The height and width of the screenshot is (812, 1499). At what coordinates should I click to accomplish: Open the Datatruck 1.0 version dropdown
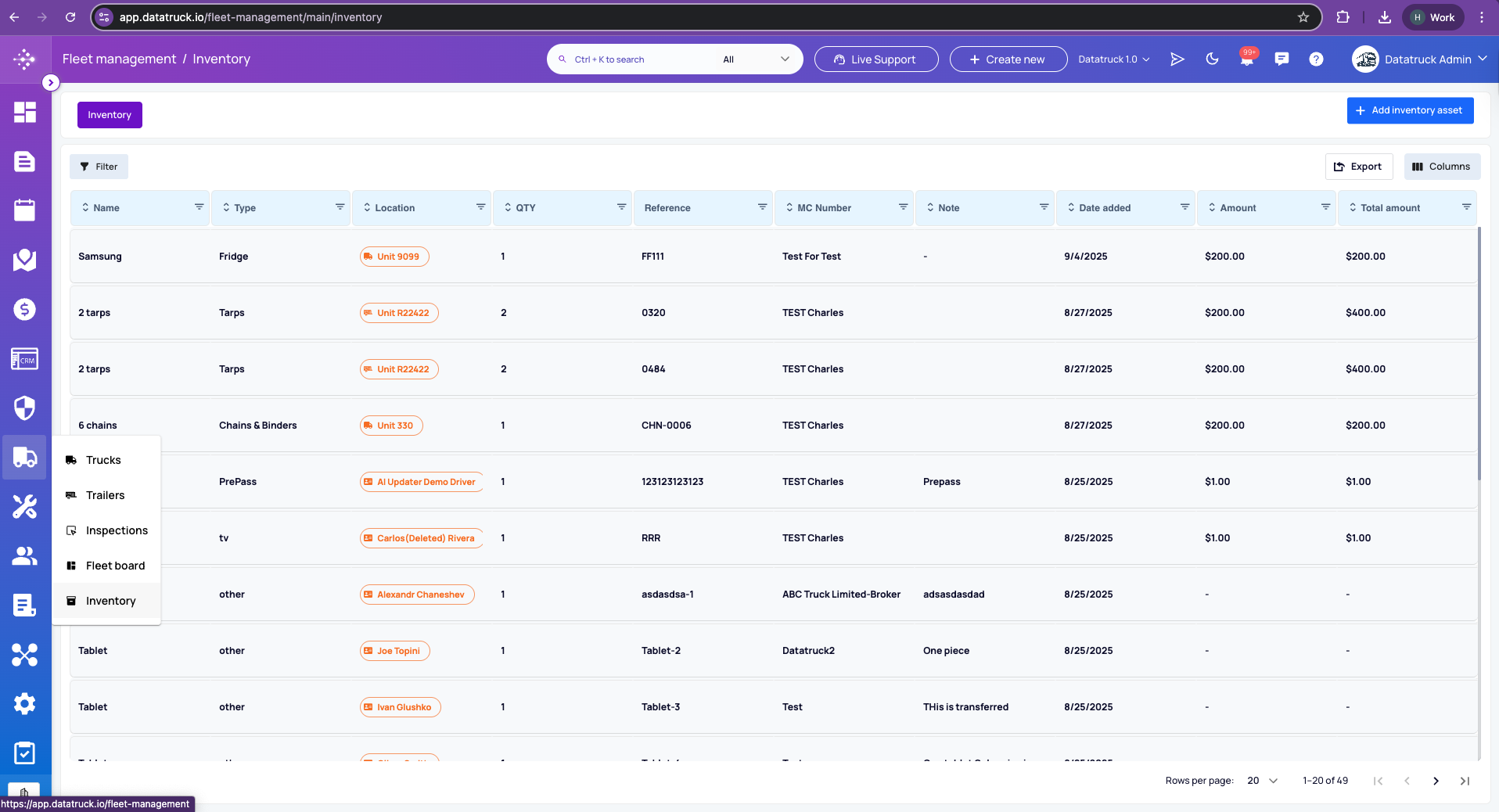(x=1113, y=59)
